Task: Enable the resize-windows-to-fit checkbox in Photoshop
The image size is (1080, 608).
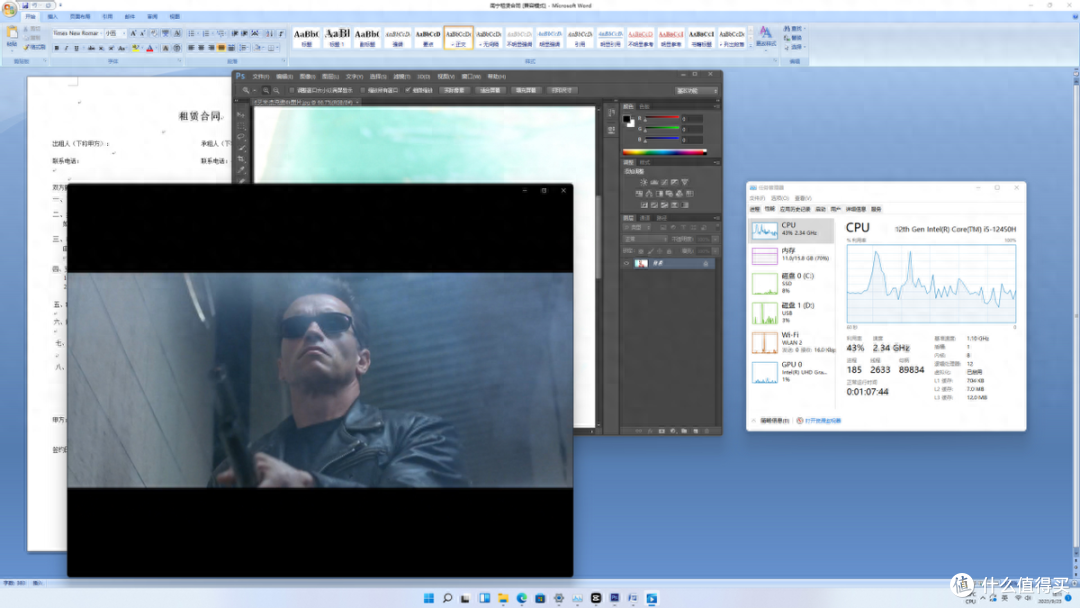Action: point(292,90)
